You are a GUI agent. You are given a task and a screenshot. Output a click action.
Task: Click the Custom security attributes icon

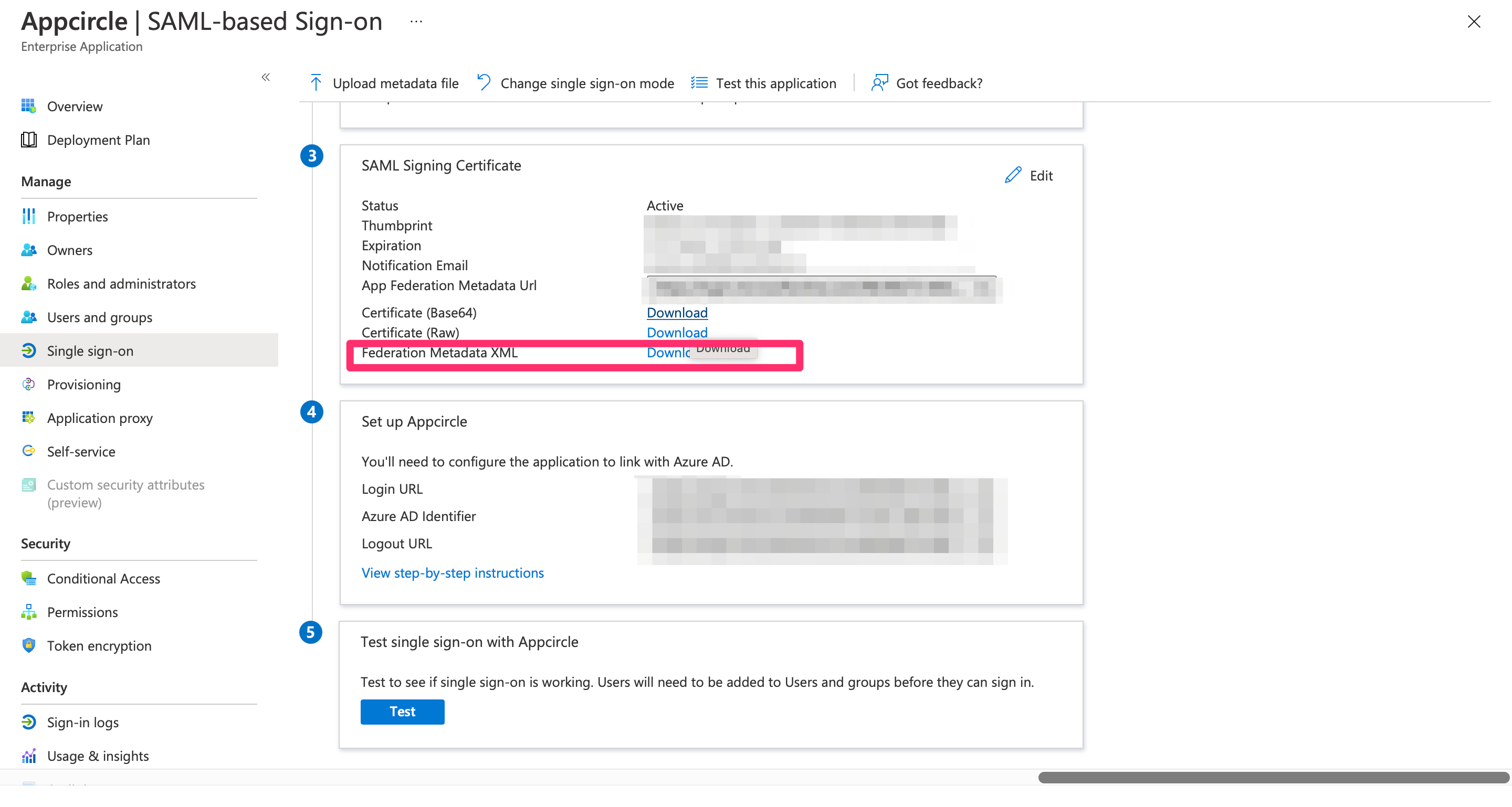[x=29, y=484]
